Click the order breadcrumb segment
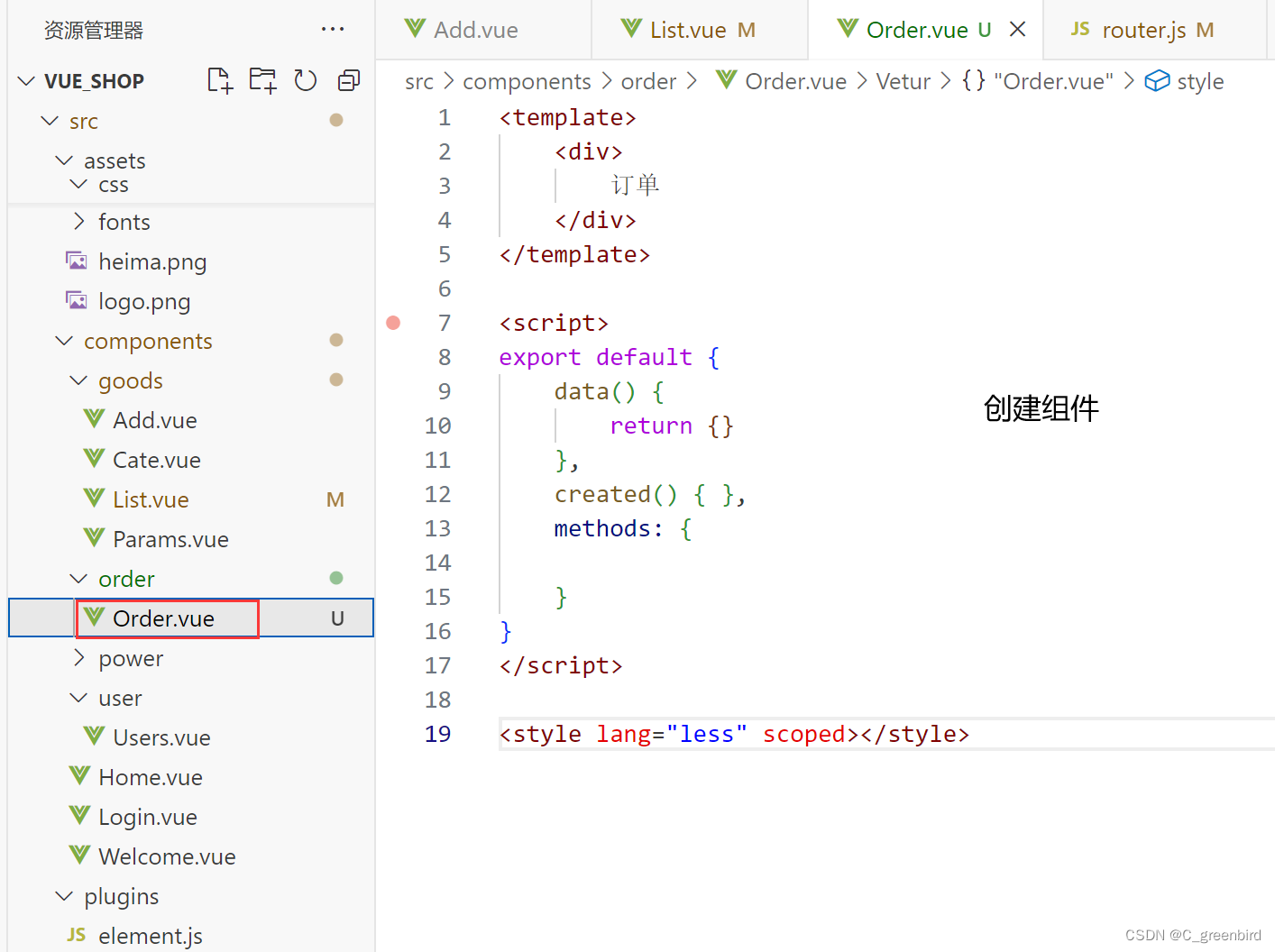Viewport: 1275px width, 952px height. coord(648,82)
